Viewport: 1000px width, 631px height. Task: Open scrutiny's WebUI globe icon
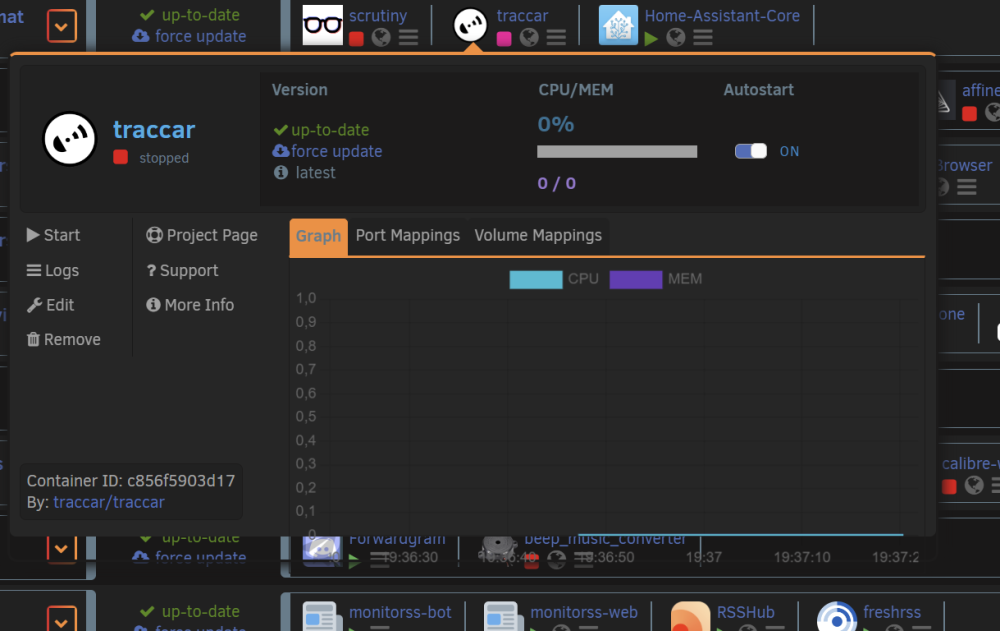pos(381,38)
